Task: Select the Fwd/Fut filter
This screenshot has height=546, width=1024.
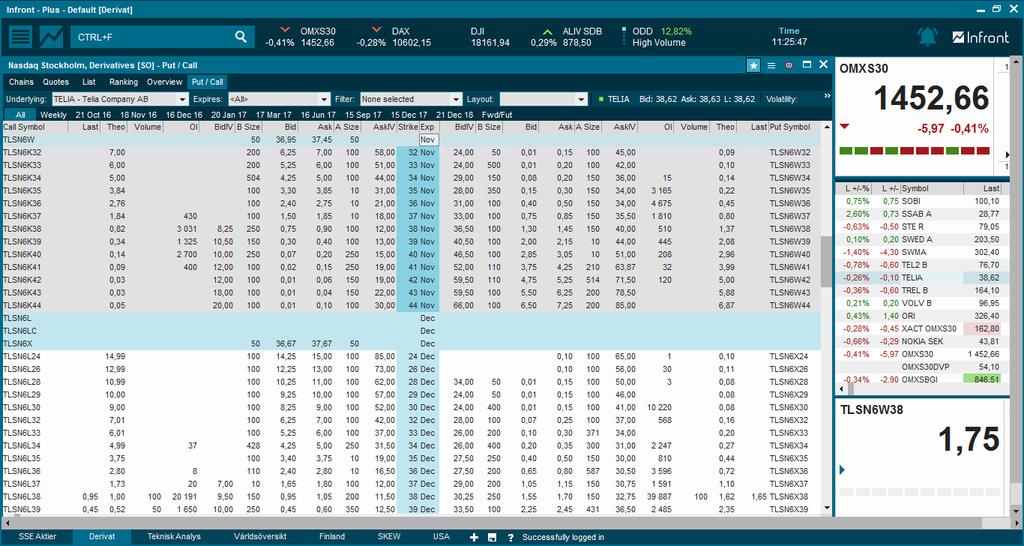Action: tap(497, 115)
